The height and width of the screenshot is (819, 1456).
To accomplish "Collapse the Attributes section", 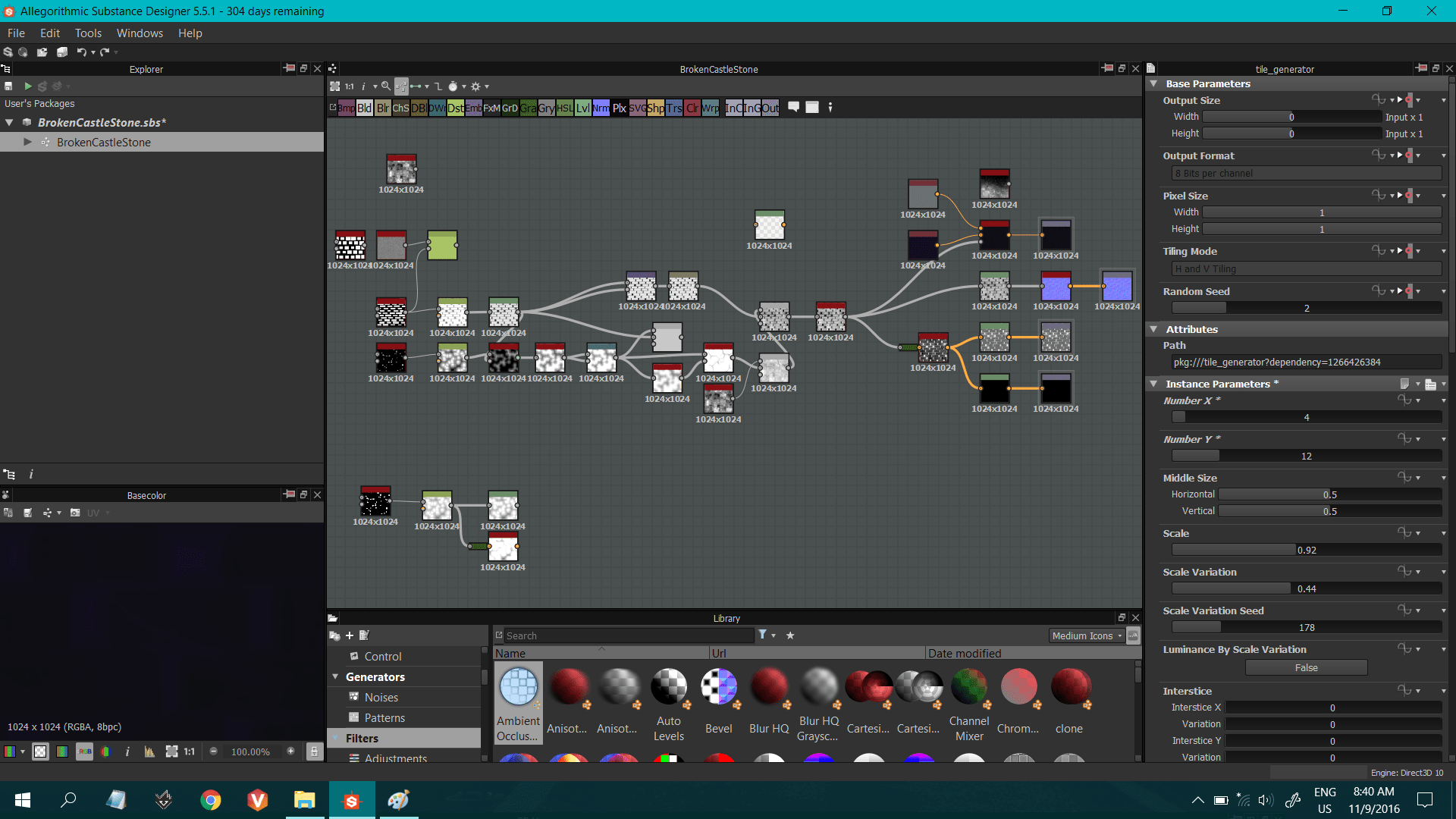I will point(1153,329).
